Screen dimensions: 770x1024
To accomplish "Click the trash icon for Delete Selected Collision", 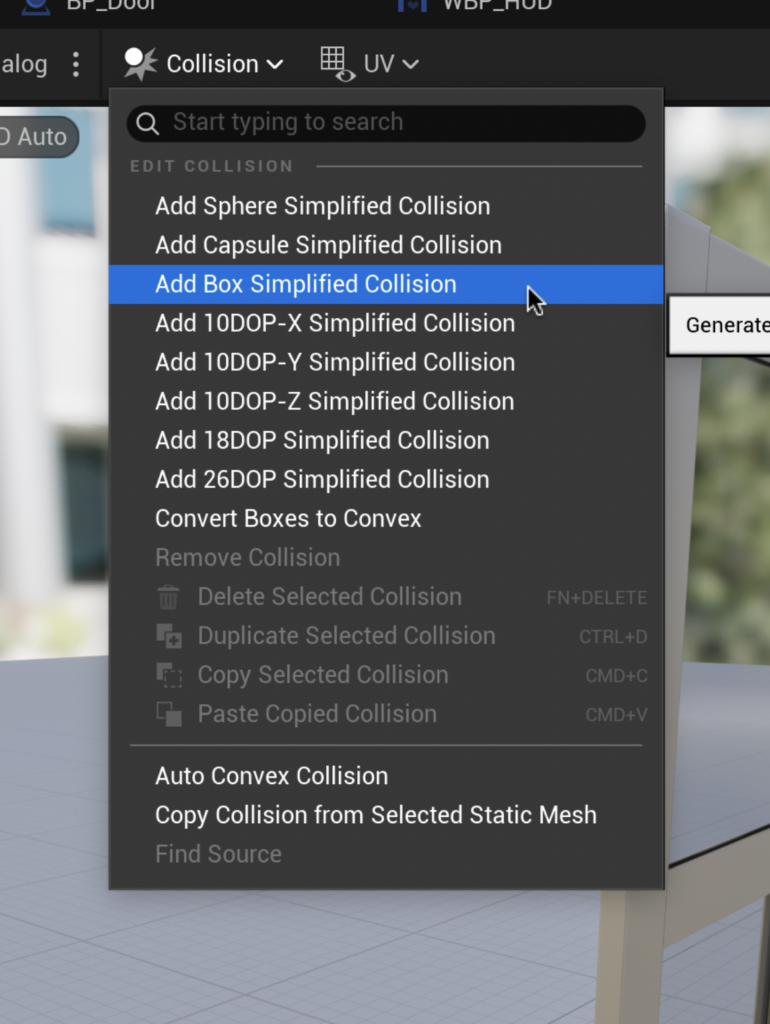I will point(168,598).
